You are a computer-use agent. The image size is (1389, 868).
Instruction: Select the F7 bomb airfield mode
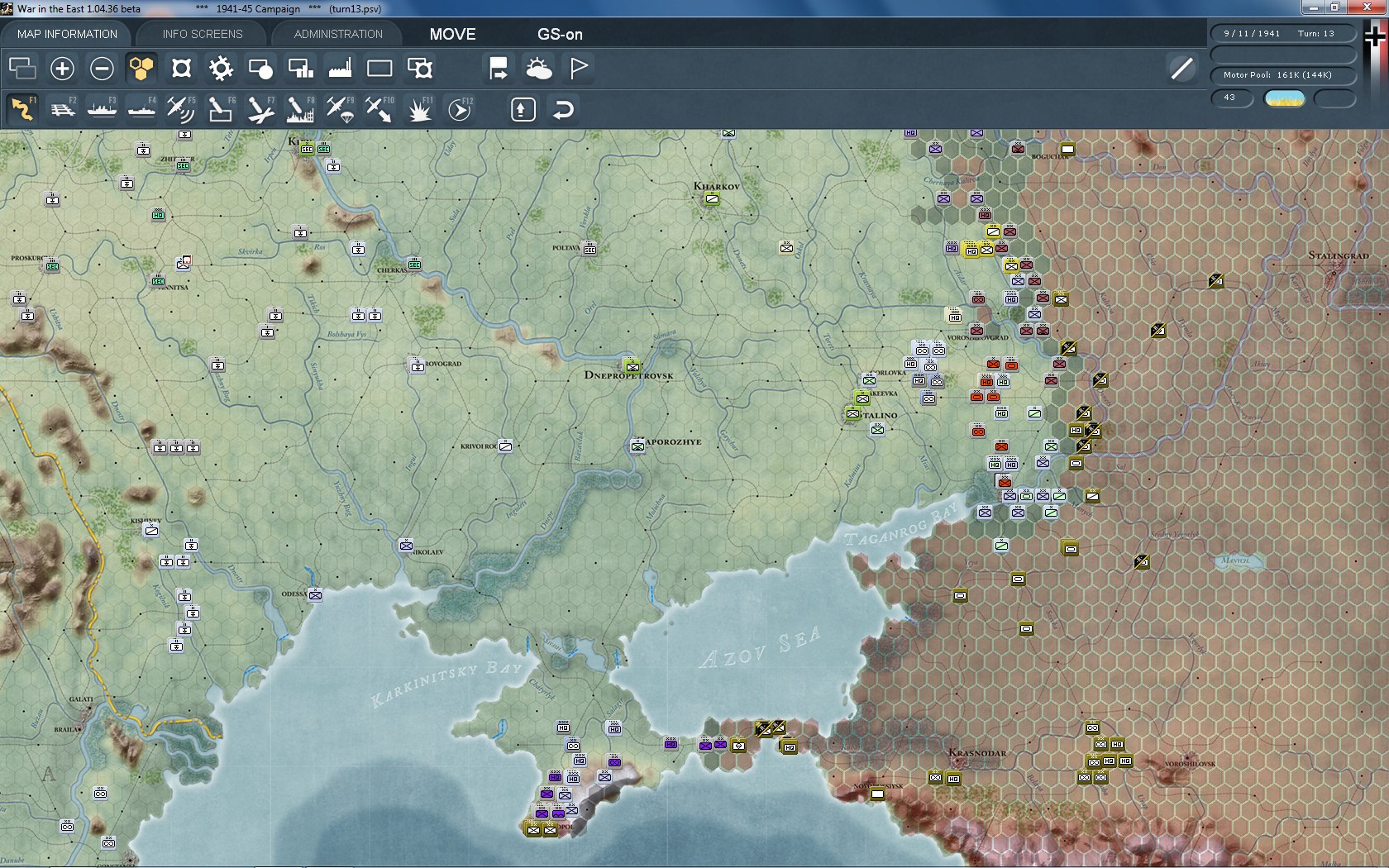pyautogui.click(x=260, y=109)
